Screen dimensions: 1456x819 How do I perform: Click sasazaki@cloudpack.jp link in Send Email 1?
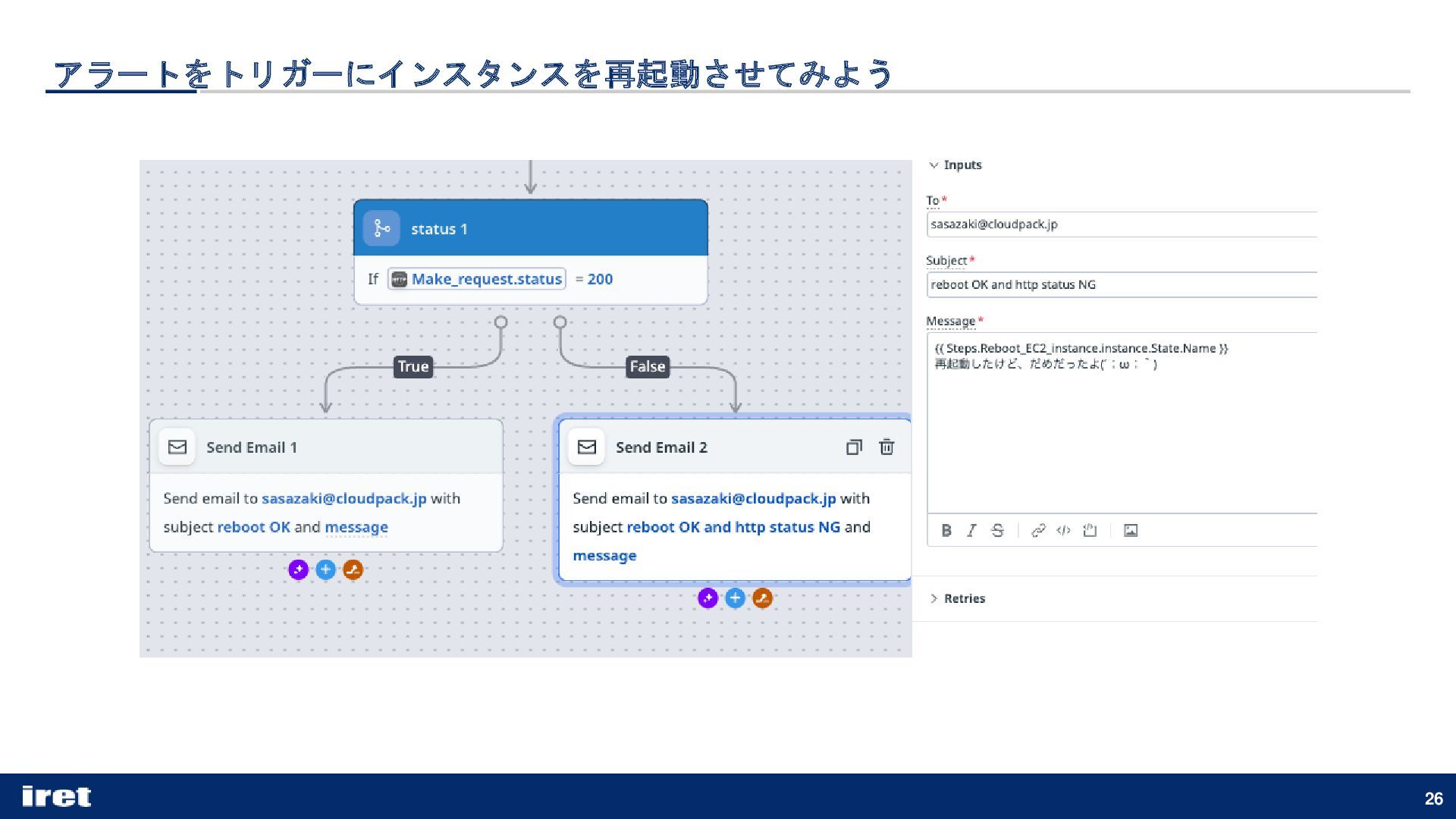(x=344, y=498)
